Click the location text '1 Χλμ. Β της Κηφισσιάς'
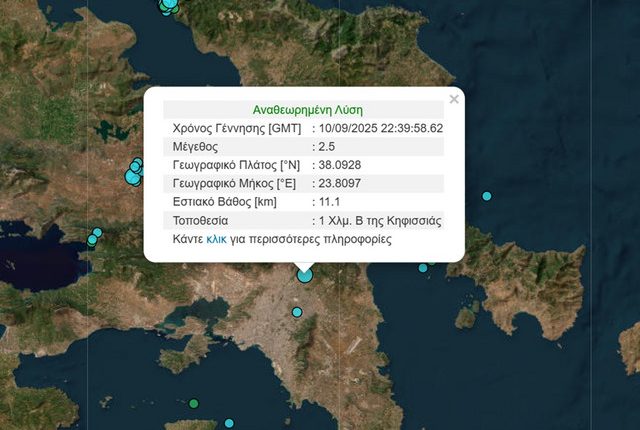The width and height of the screenshot is (640, 430). pyautogui.click(x=380, y=221)
